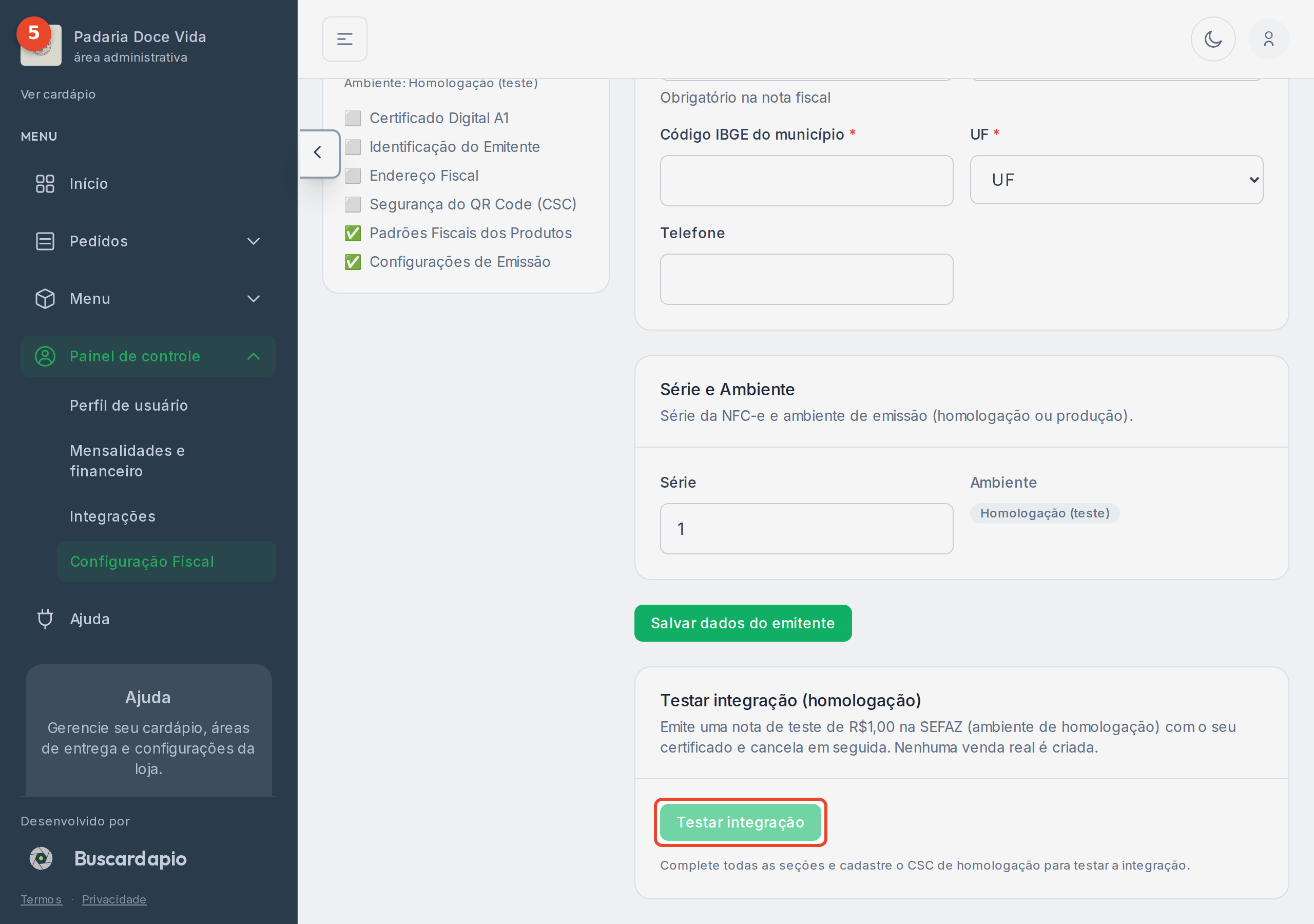Click the Pedidos list icon
Viewport: 1314px width, 924px height.
(45, 241)
